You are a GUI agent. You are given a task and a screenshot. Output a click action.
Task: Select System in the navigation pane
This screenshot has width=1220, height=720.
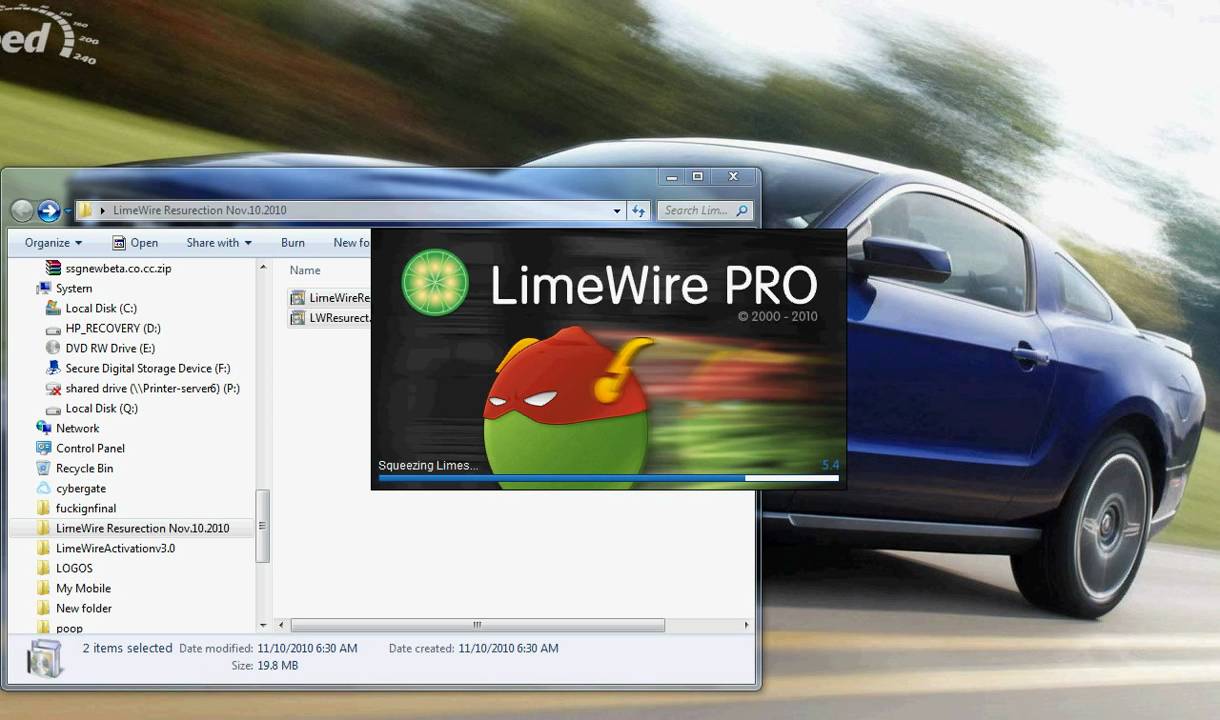click(x=74, y=288)
